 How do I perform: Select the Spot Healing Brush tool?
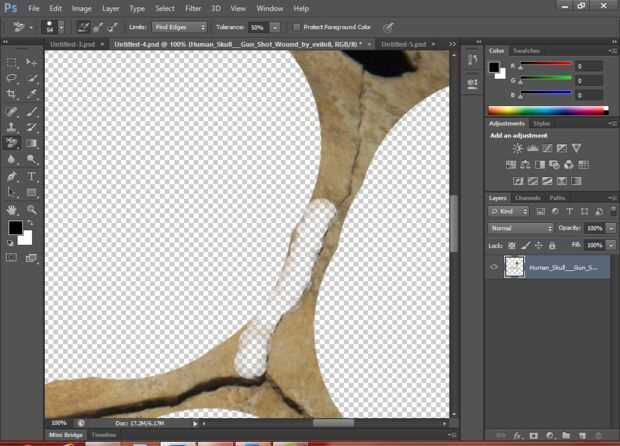(x=11, y=111)
